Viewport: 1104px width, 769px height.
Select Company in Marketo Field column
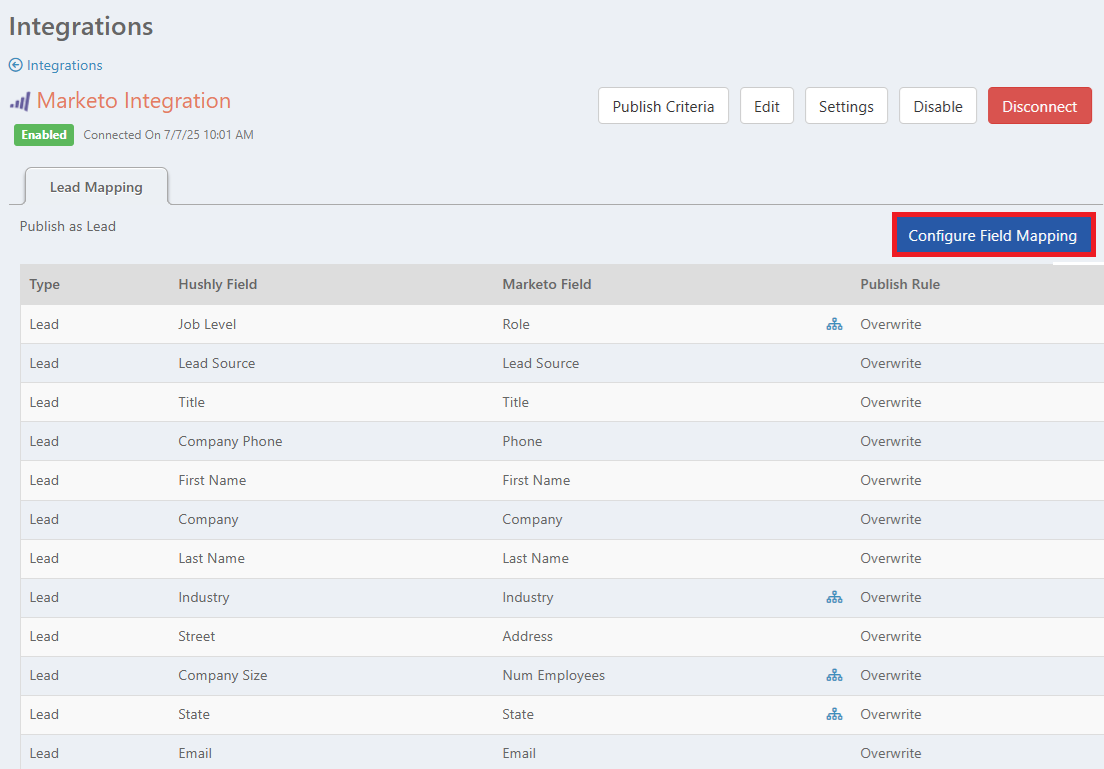[x=532, y=520]
